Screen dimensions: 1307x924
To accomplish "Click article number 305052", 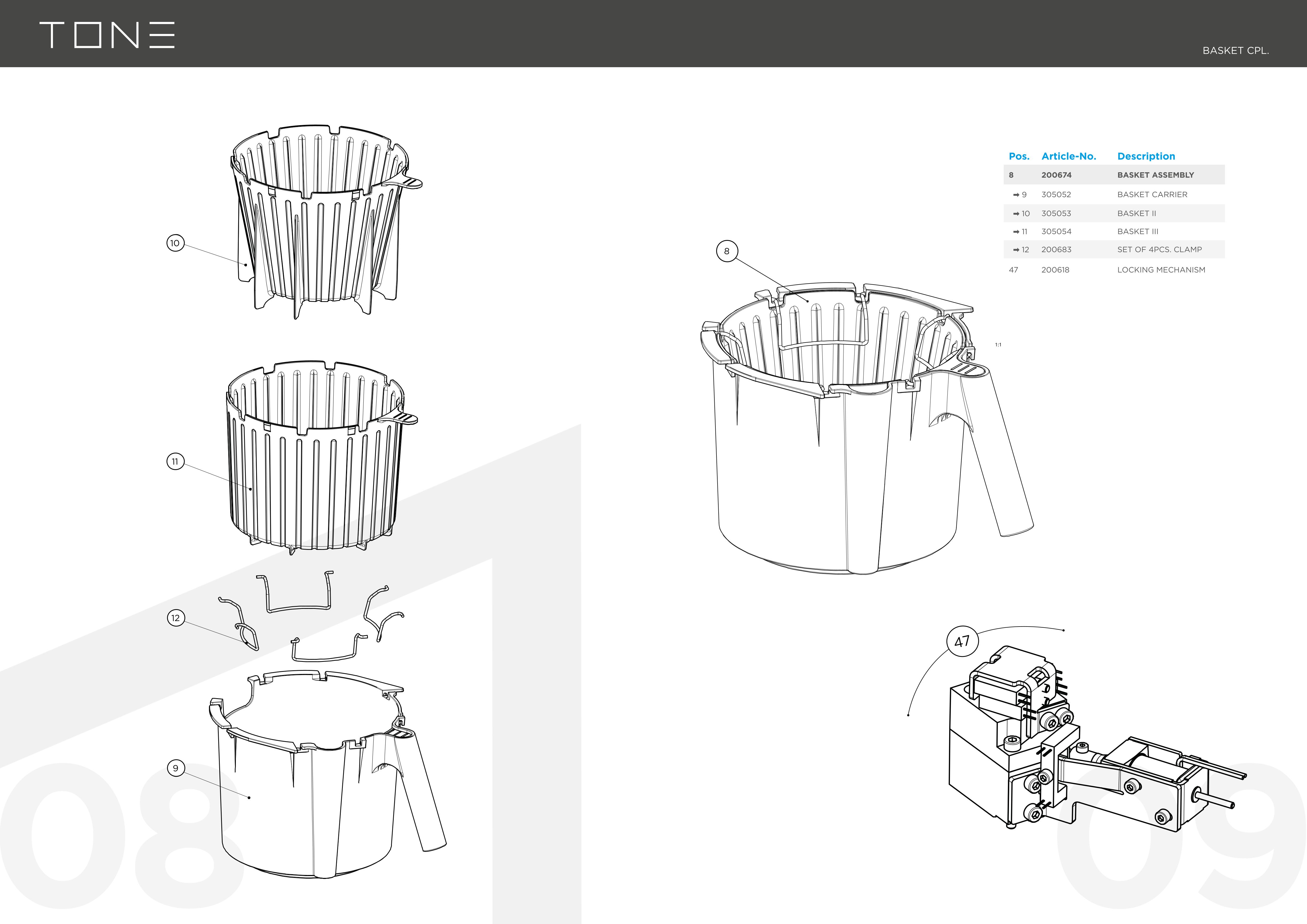I will 1056,195.
